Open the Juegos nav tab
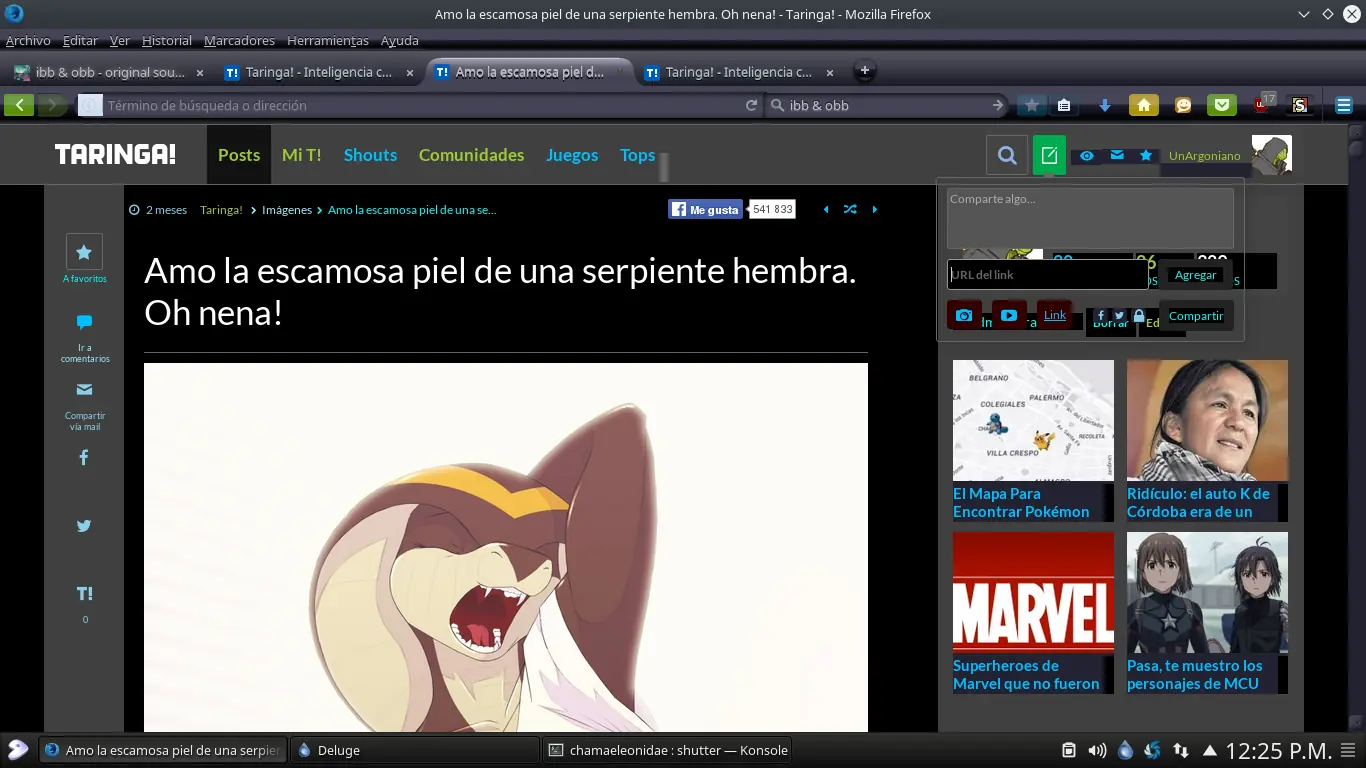Screen dimensions: 1366x768 pyautogui.click(x=572, y=155)
